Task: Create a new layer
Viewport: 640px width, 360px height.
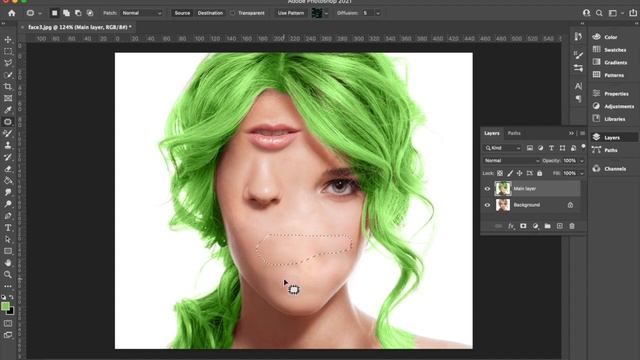Action: coord(560,226)
